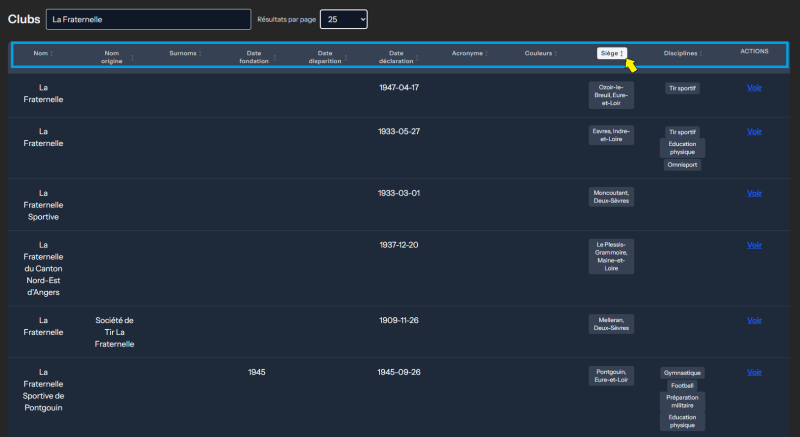Click the Omnisport discipline tag
The width and height of the screenshot is (800, 437).
(682, 165)
